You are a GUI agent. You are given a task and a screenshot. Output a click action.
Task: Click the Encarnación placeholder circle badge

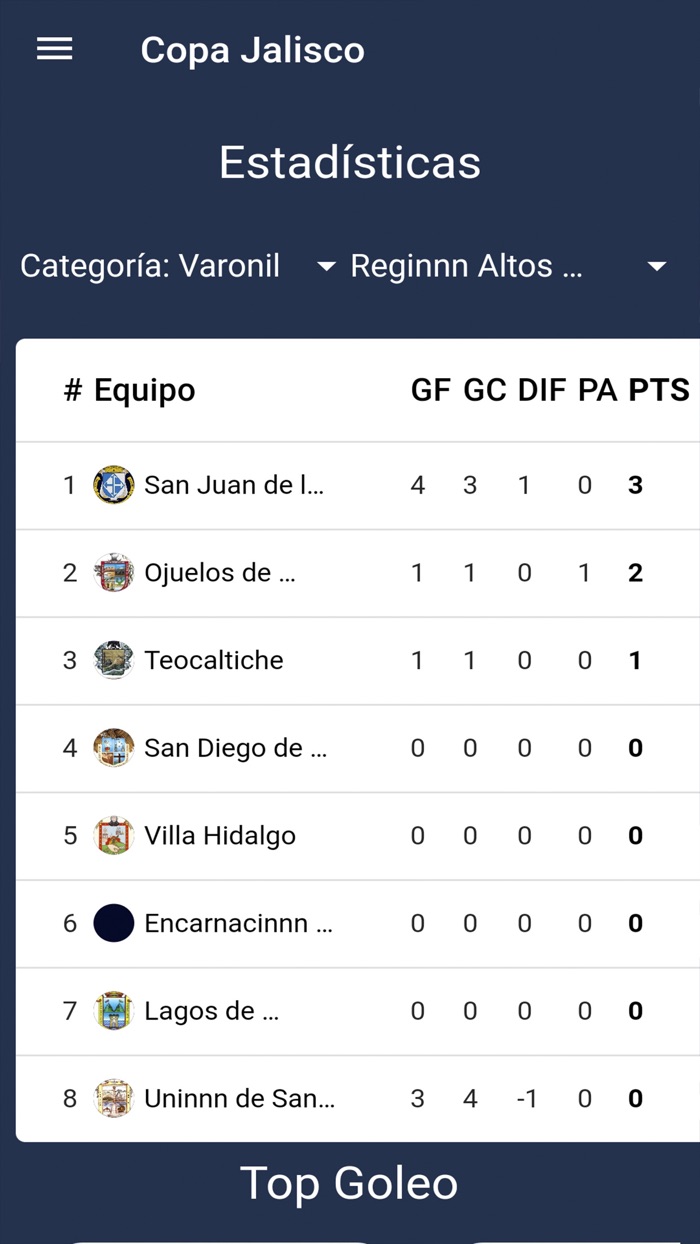pyautogui.click(x=113, y=923)
